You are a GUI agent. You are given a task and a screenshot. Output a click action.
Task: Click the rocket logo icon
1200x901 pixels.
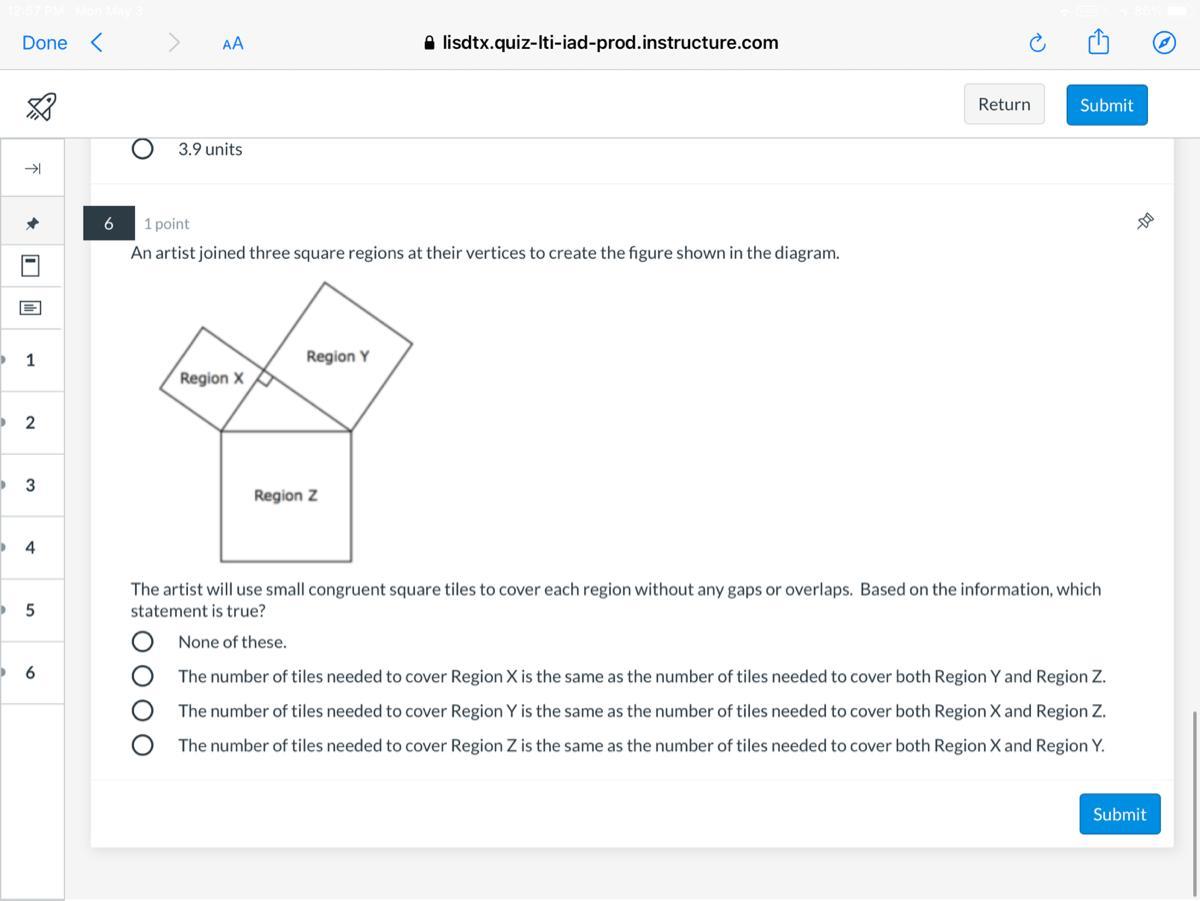(x=41, y=105)
